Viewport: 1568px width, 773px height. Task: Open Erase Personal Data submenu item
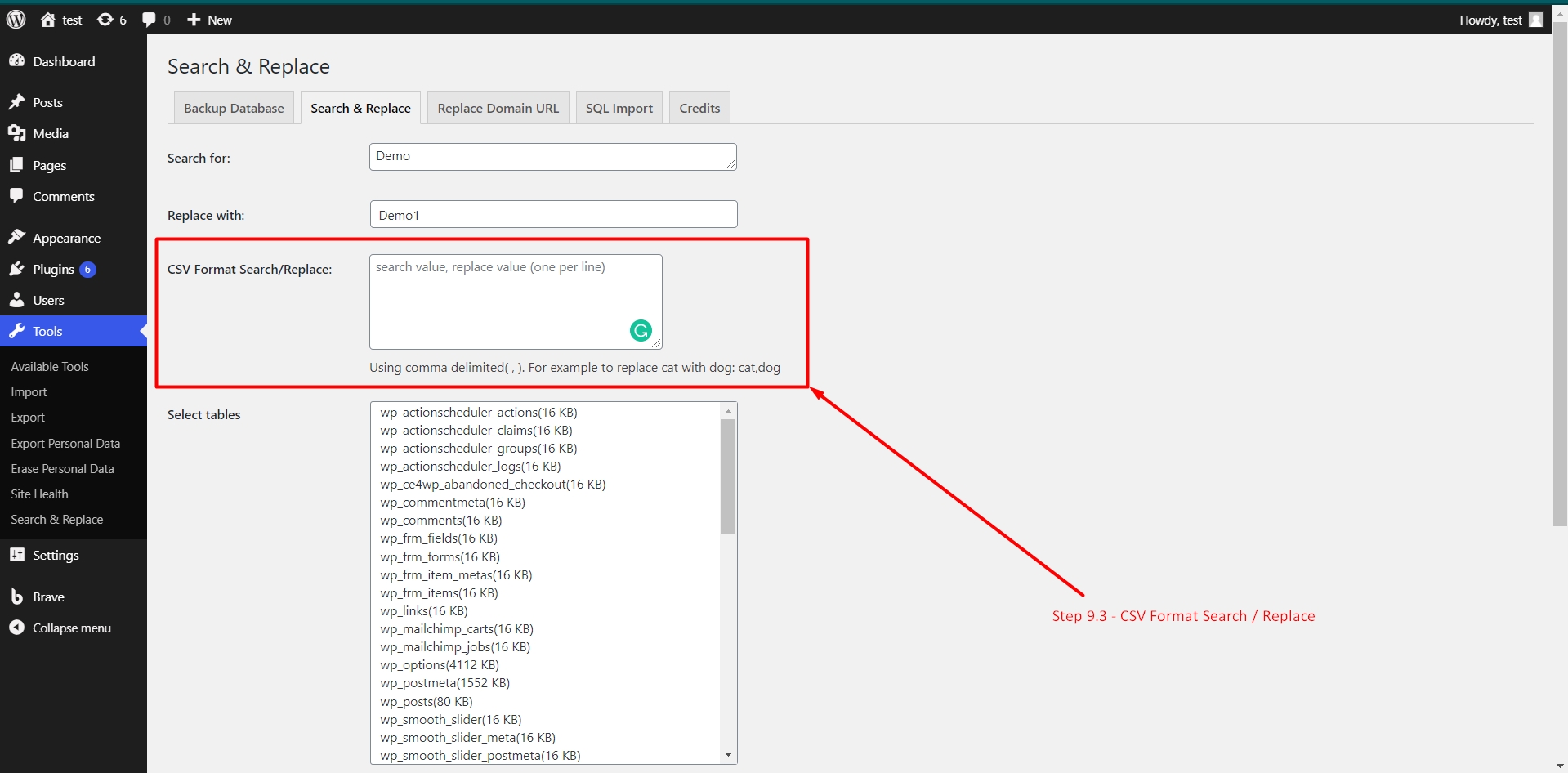click(62, 469)
